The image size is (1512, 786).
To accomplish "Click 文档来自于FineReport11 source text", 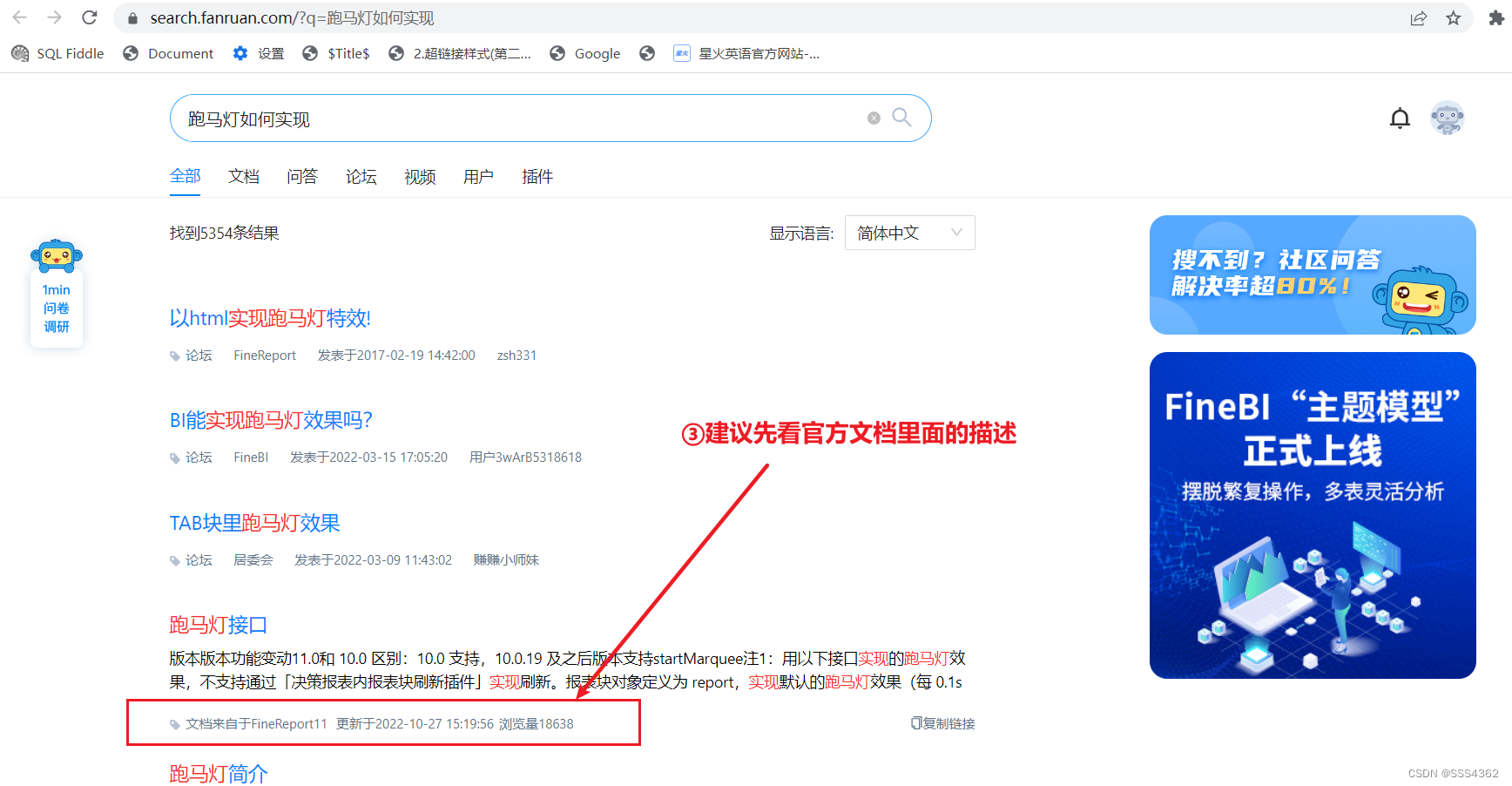I will coord(256,724).
